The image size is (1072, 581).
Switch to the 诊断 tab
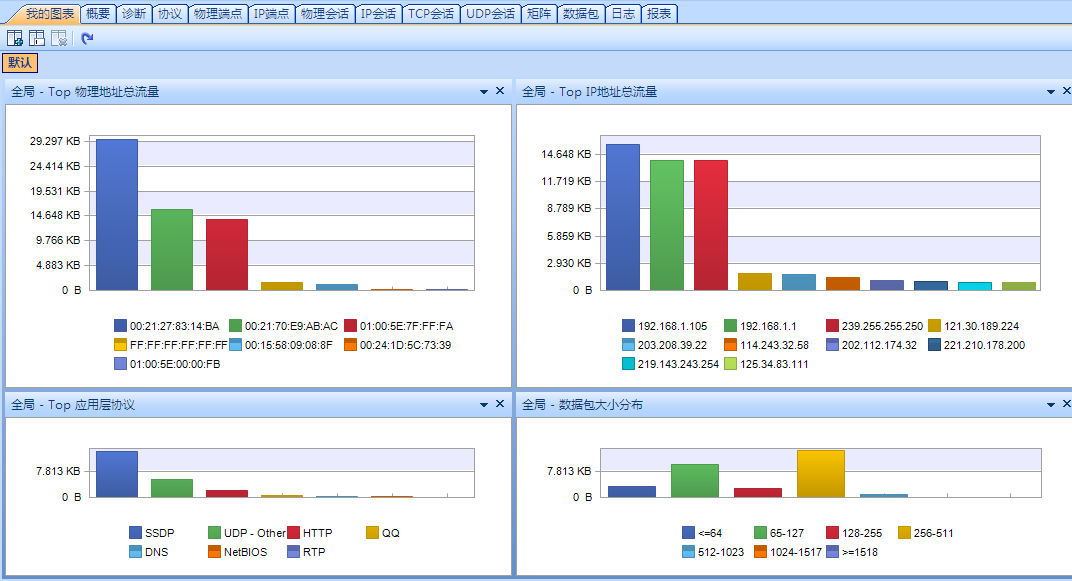(133, 13)
